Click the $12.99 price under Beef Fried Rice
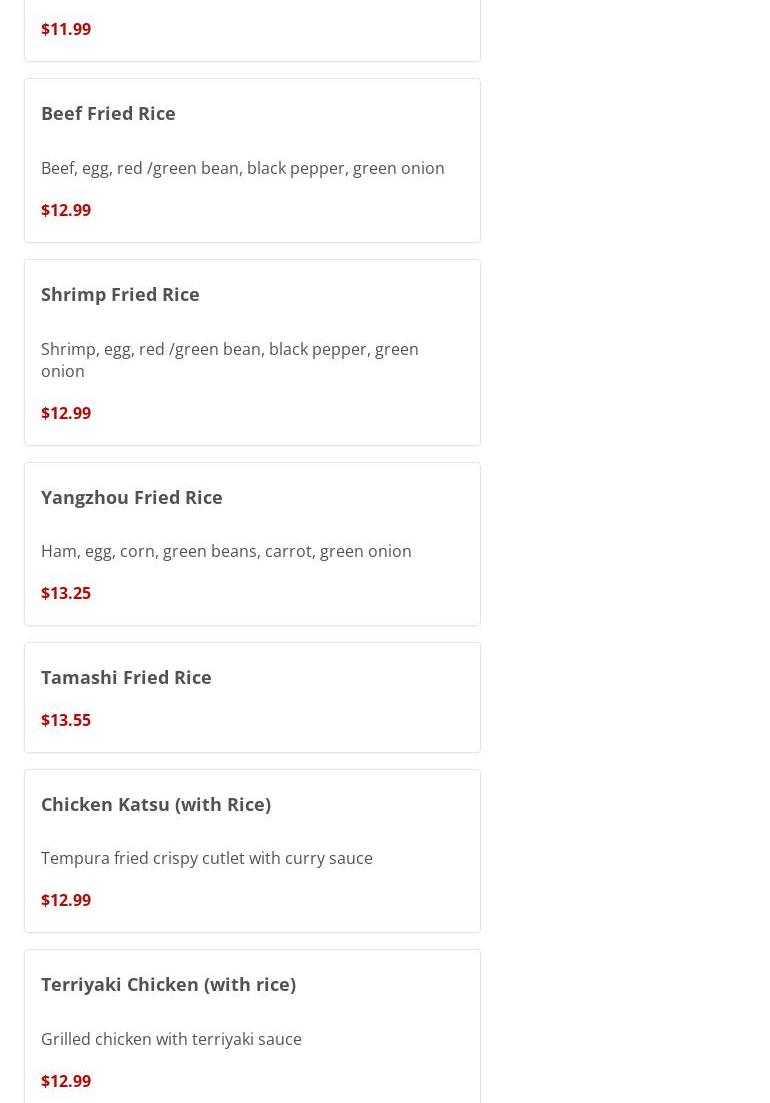This screenshot has width=770, height=1103. tap(66, 210)
